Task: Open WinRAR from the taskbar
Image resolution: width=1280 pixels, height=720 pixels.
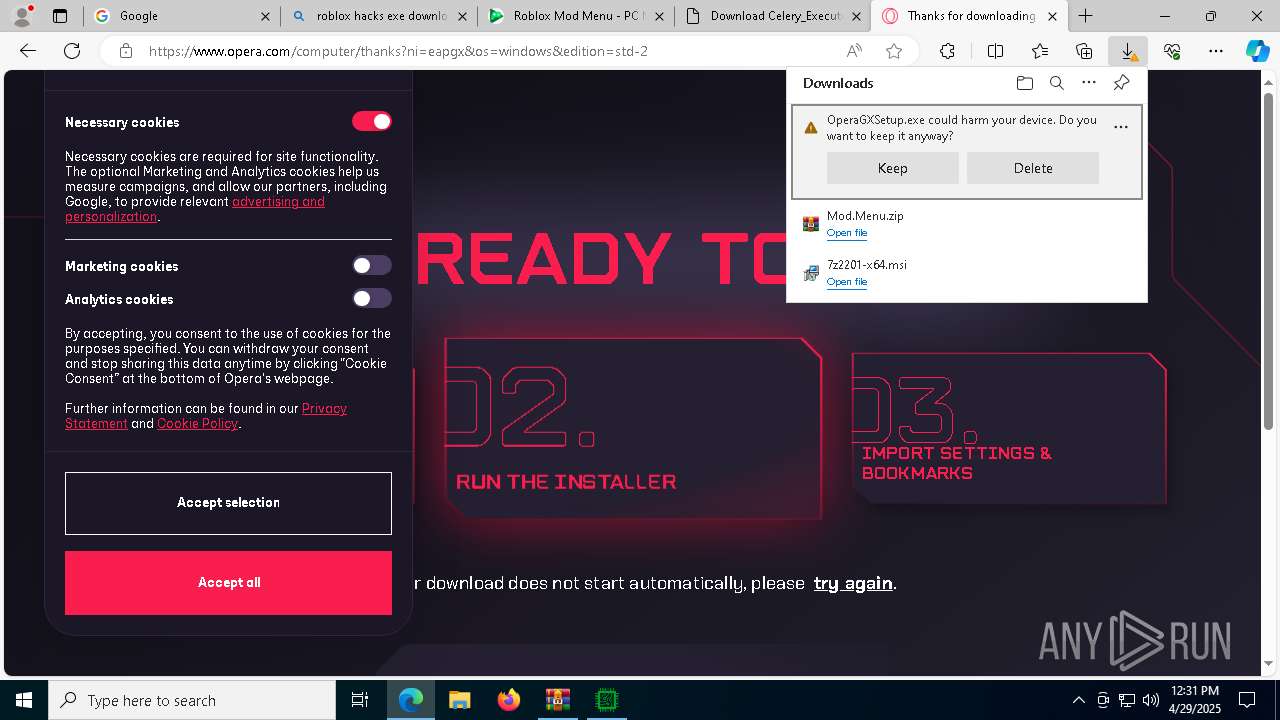Action: tap(557, 700)
